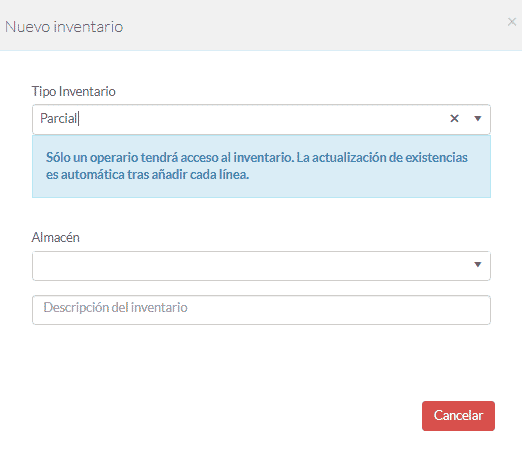Open the Almacén dropdown arrow
The height and width of the screenshot is (455, 522).
pyautogui.click(x=478, y=264)
